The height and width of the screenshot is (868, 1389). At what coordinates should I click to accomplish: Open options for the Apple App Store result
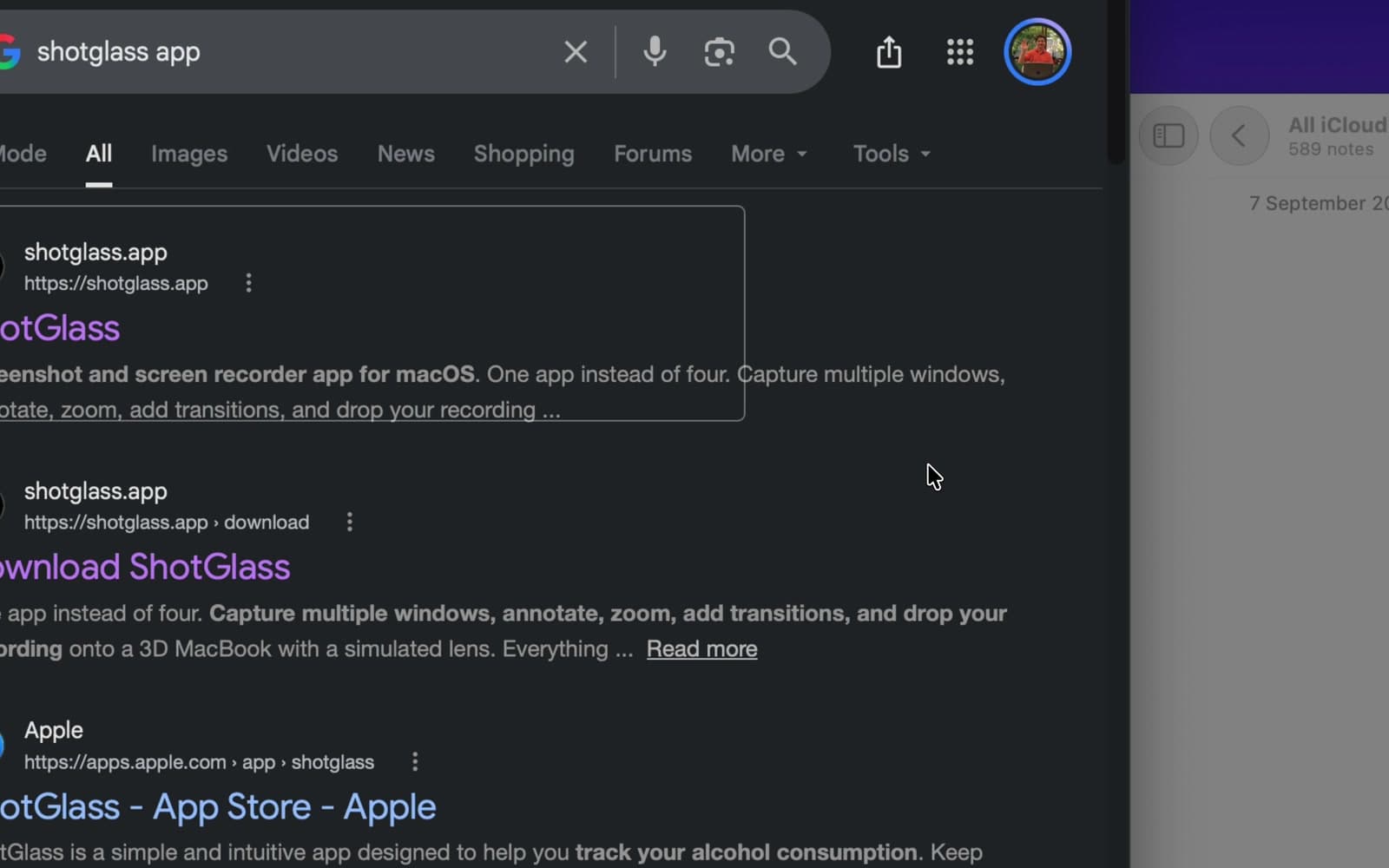click(415, 762)
